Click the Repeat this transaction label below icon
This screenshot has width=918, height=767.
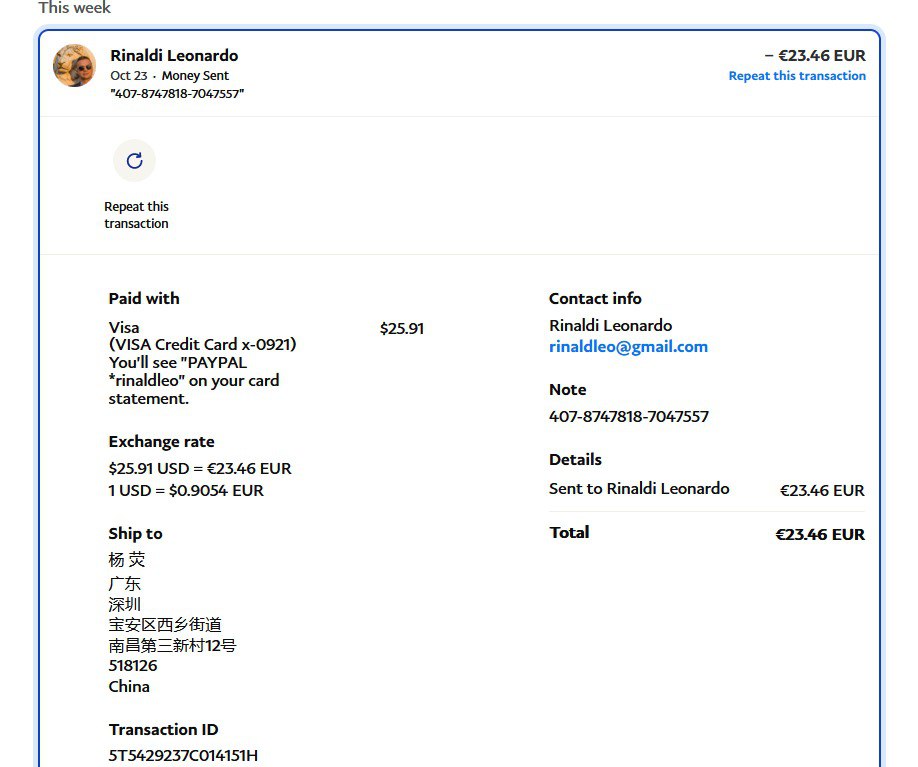coord(136,215)
